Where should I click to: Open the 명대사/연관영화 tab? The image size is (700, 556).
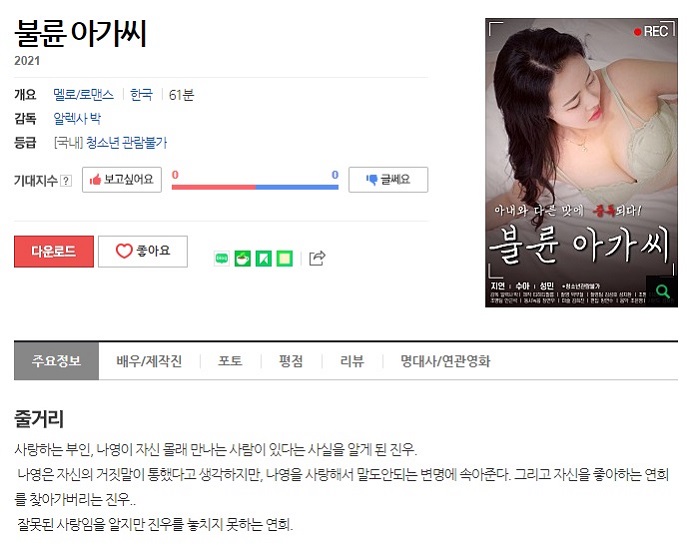(x=446, y=361)
